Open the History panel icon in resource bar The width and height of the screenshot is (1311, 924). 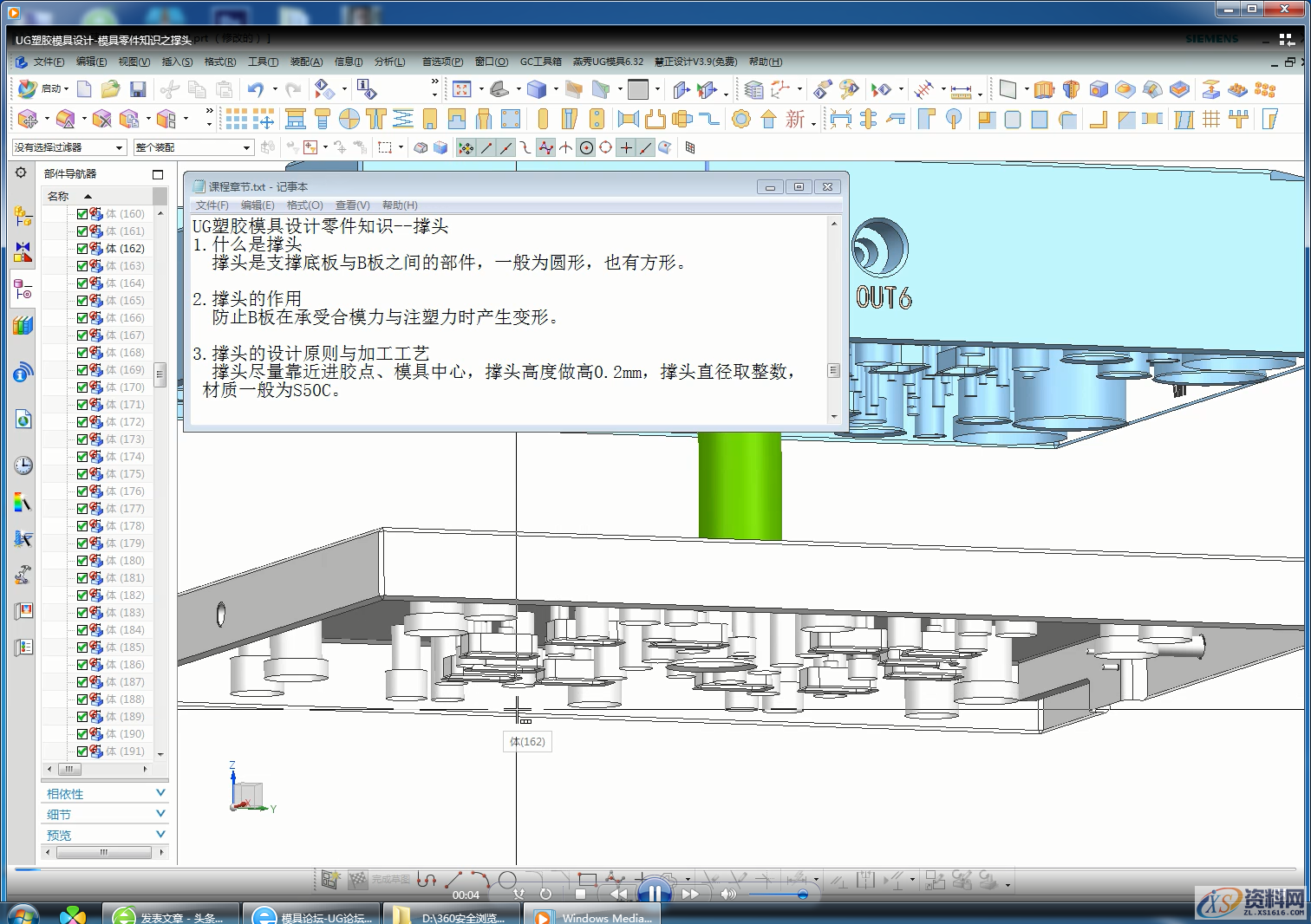point(23,465)
